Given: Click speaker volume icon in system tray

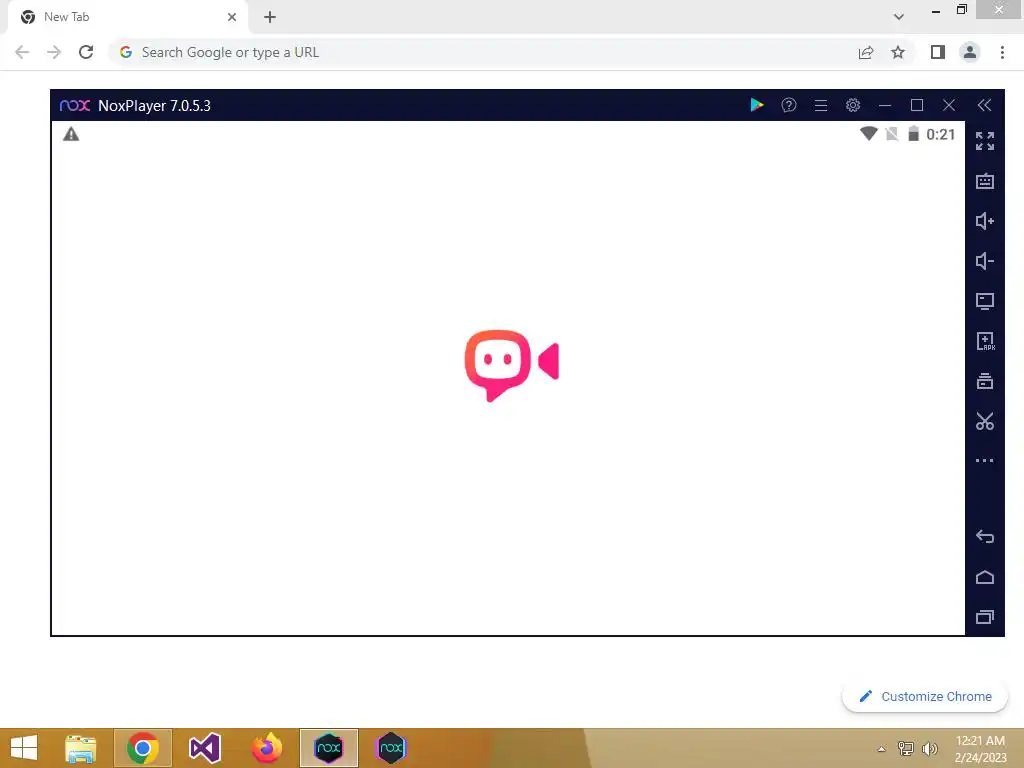Looking at the screenshot, I should [929, 748].
